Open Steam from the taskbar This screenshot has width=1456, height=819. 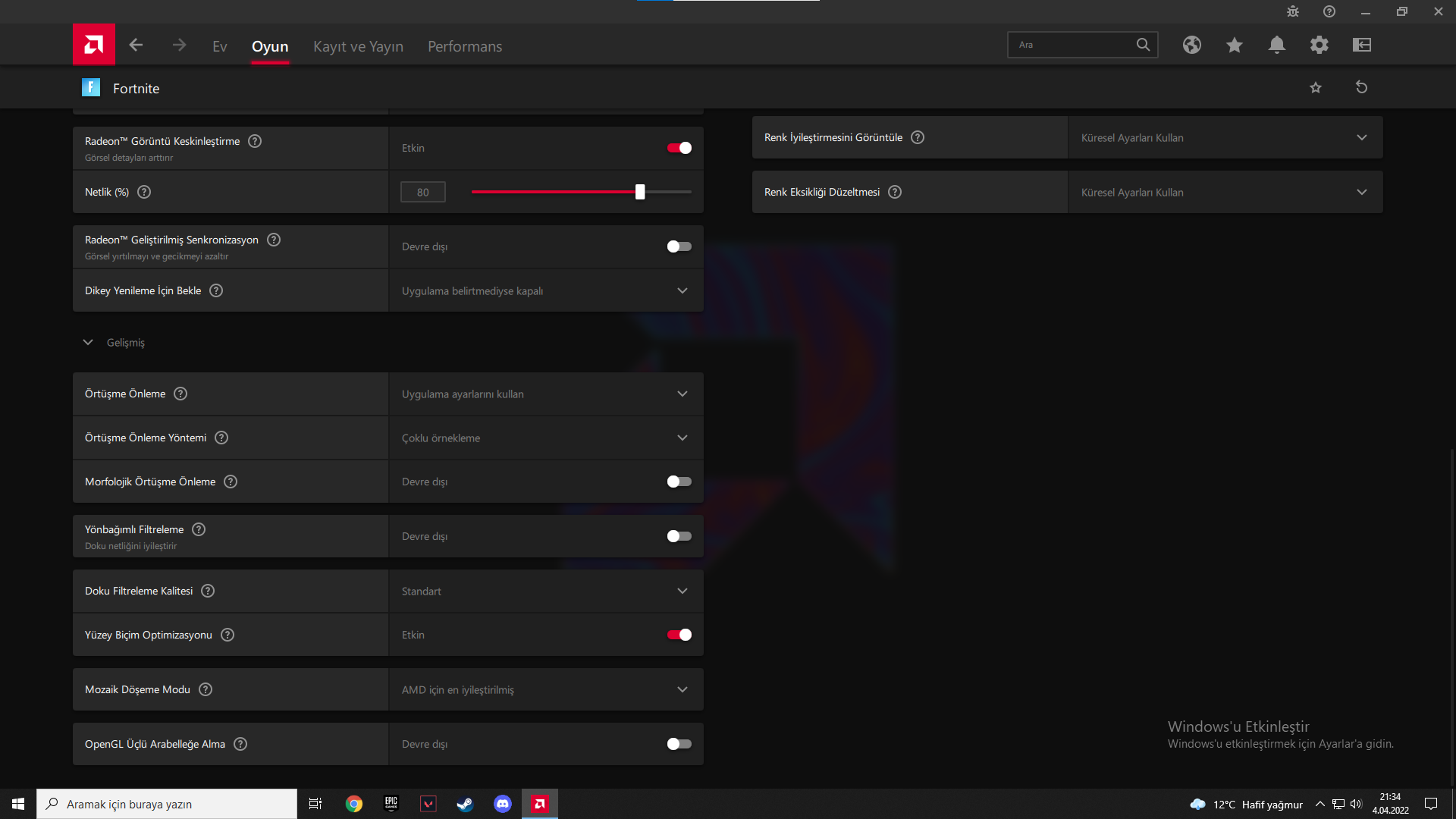pos(465,804)
